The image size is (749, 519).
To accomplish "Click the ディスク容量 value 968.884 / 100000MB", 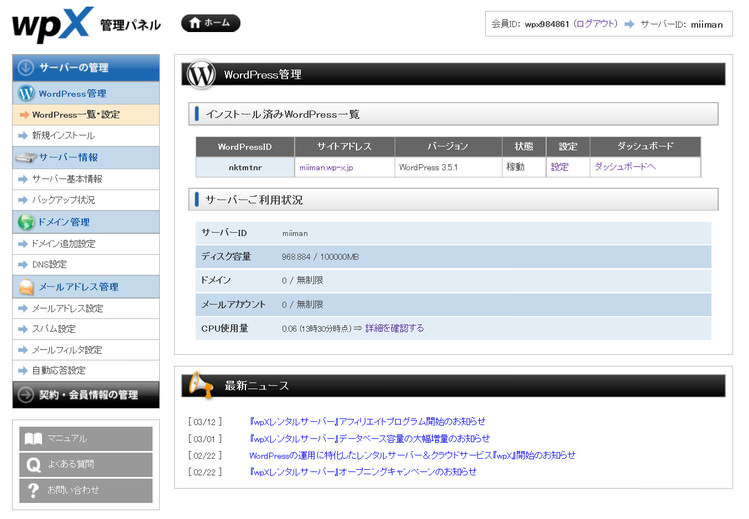I will tap(320, 257).
